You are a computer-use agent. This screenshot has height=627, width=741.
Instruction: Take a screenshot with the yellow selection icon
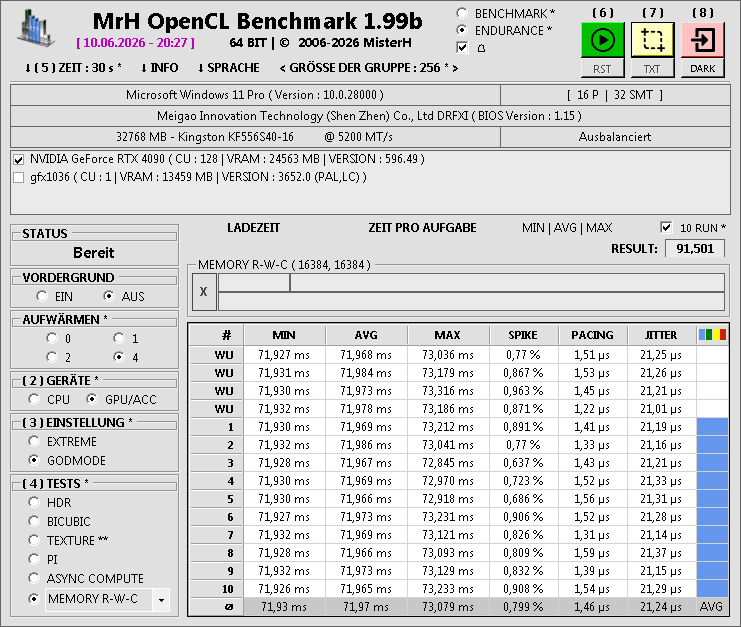tap(653, 40)
